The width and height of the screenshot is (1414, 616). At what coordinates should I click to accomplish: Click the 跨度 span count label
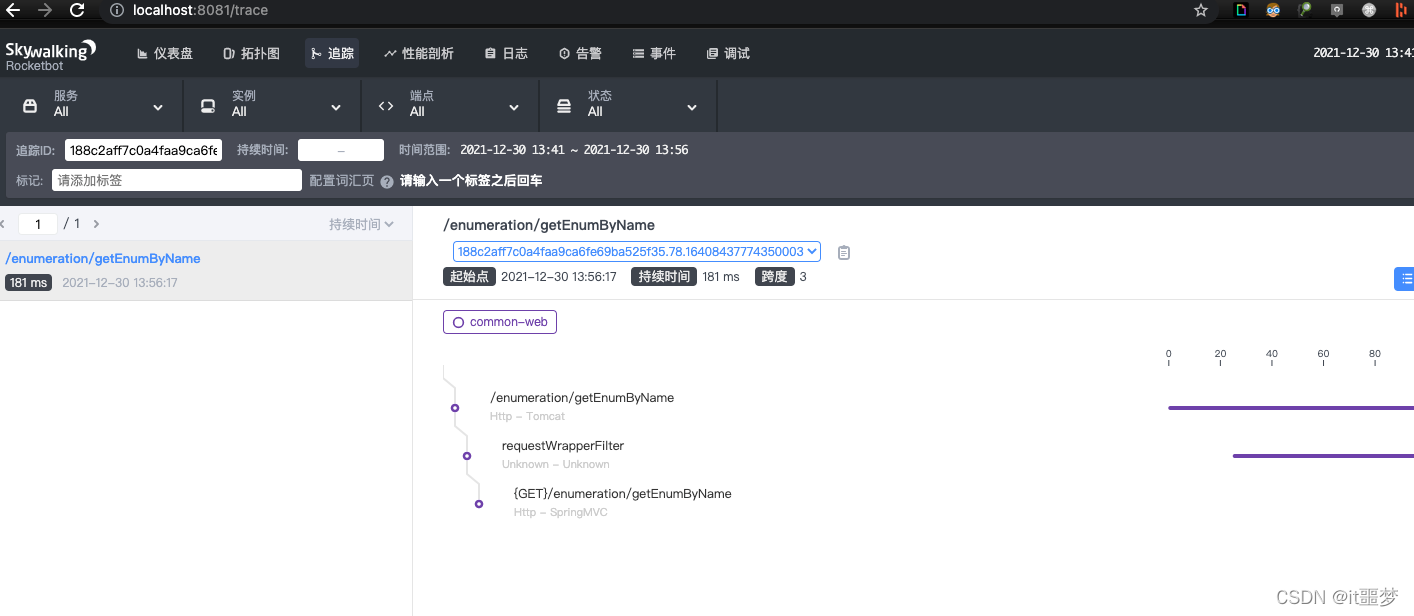click(775, 277)
